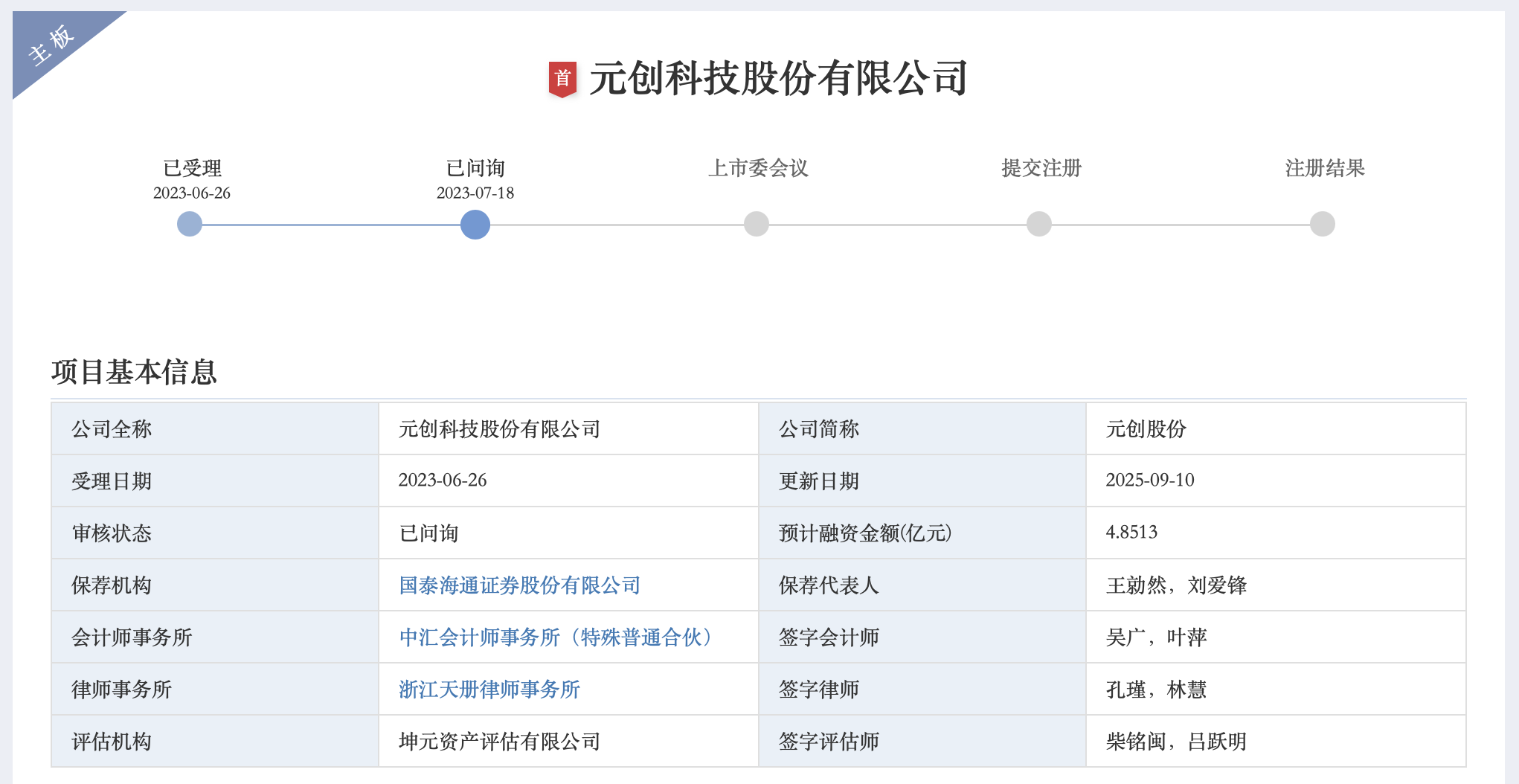Click the 保荐代表人 names 王勍然，刘爱锋
This screenshot has width=1519, height=784.
pyautogui.click(x=1176, y=585)
